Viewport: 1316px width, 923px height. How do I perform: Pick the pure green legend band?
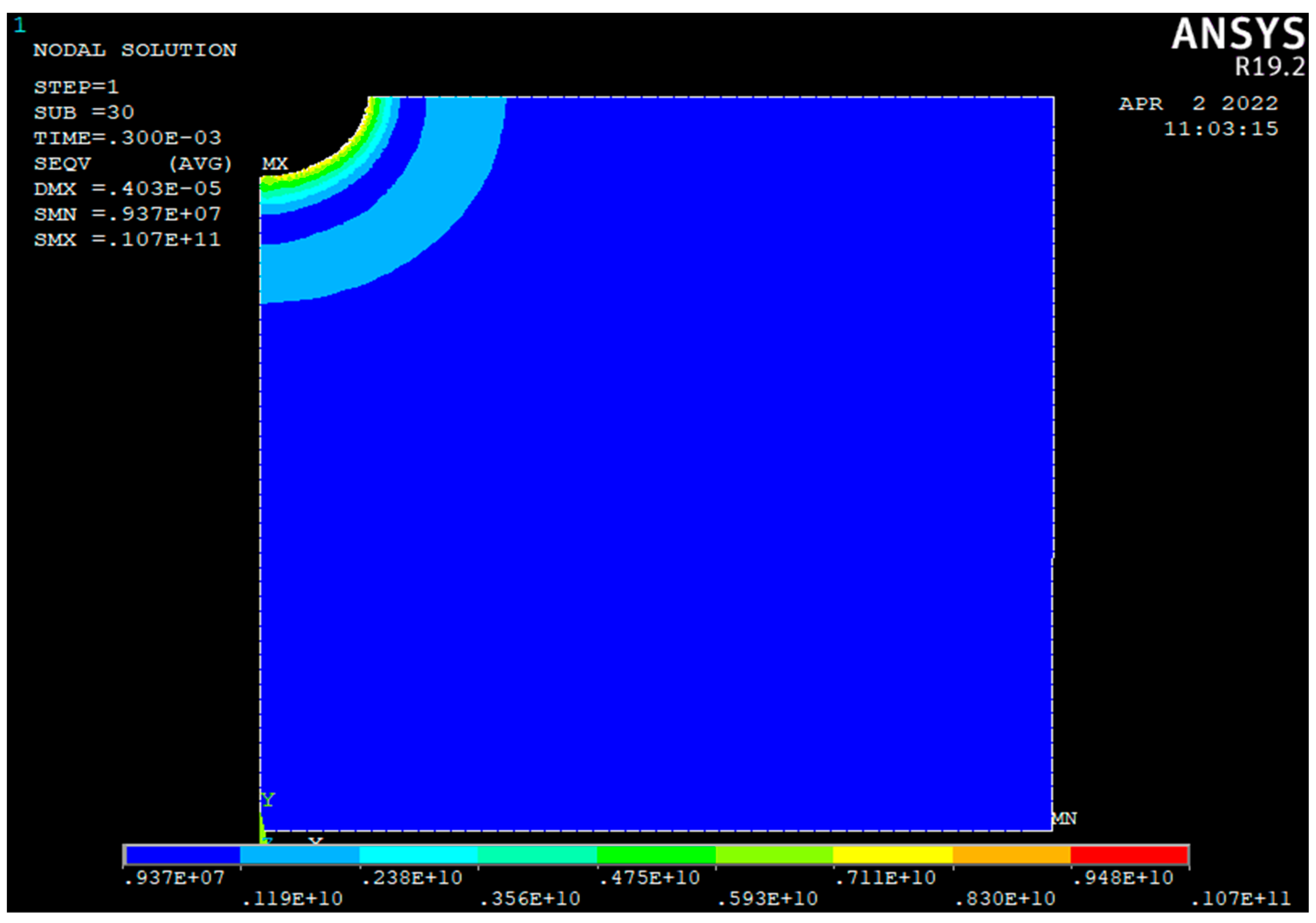(x=656, y=855)
